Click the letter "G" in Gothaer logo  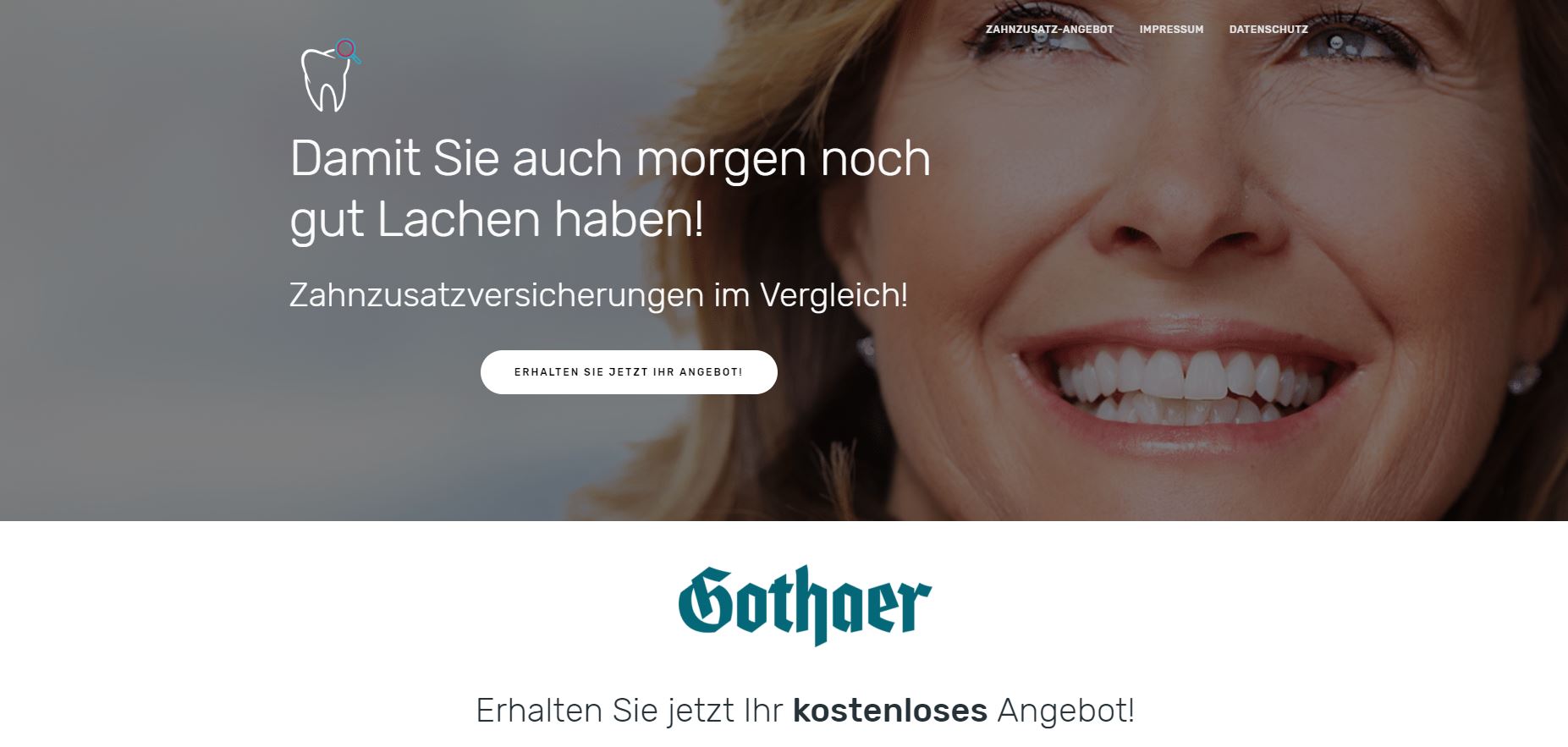(x=706, y=600)
